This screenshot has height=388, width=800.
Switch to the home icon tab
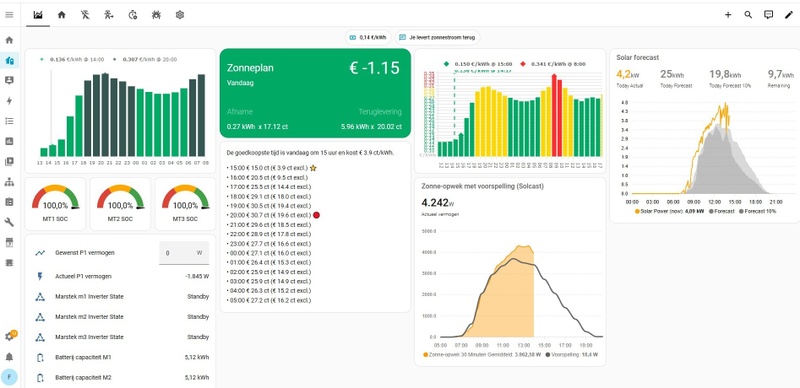click(x=62, y=15)
